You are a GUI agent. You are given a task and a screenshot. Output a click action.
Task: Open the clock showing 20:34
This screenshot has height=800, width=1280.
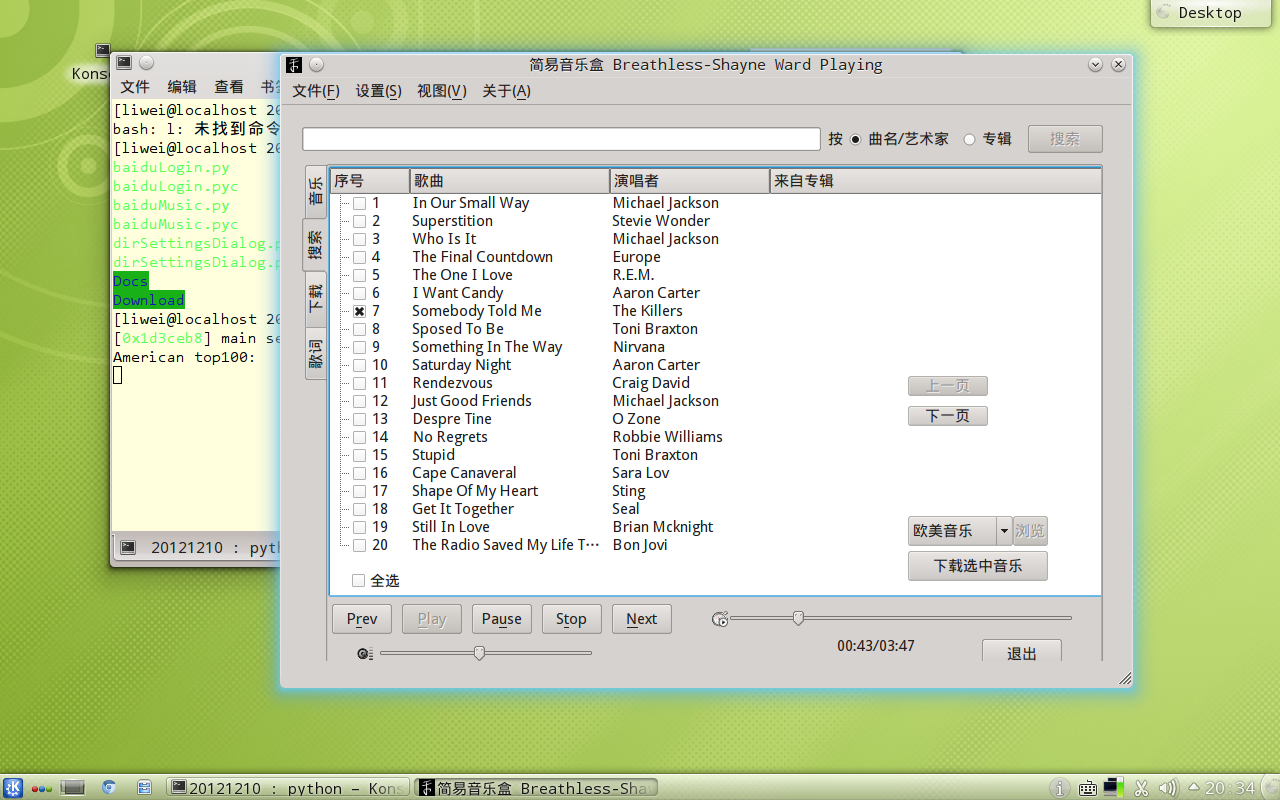click(1230, 788)
